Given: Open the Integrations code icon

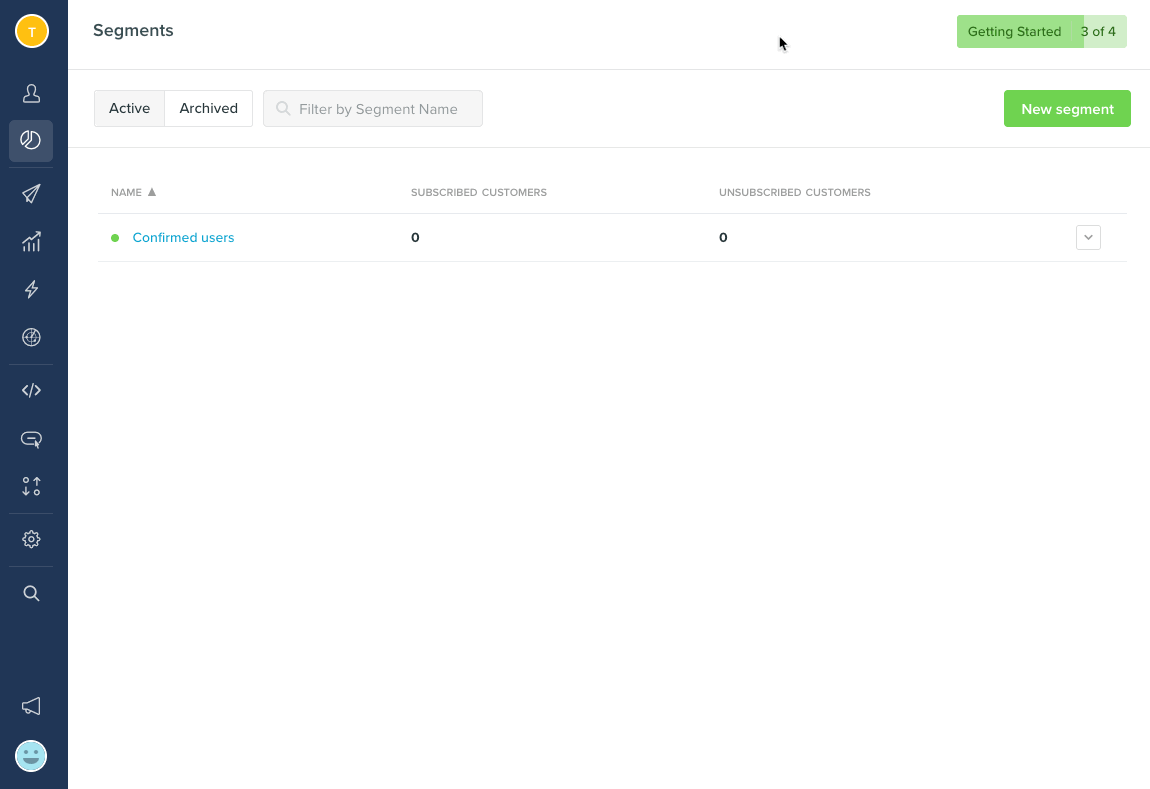Looking at the screenshot, I should [31, 390].
